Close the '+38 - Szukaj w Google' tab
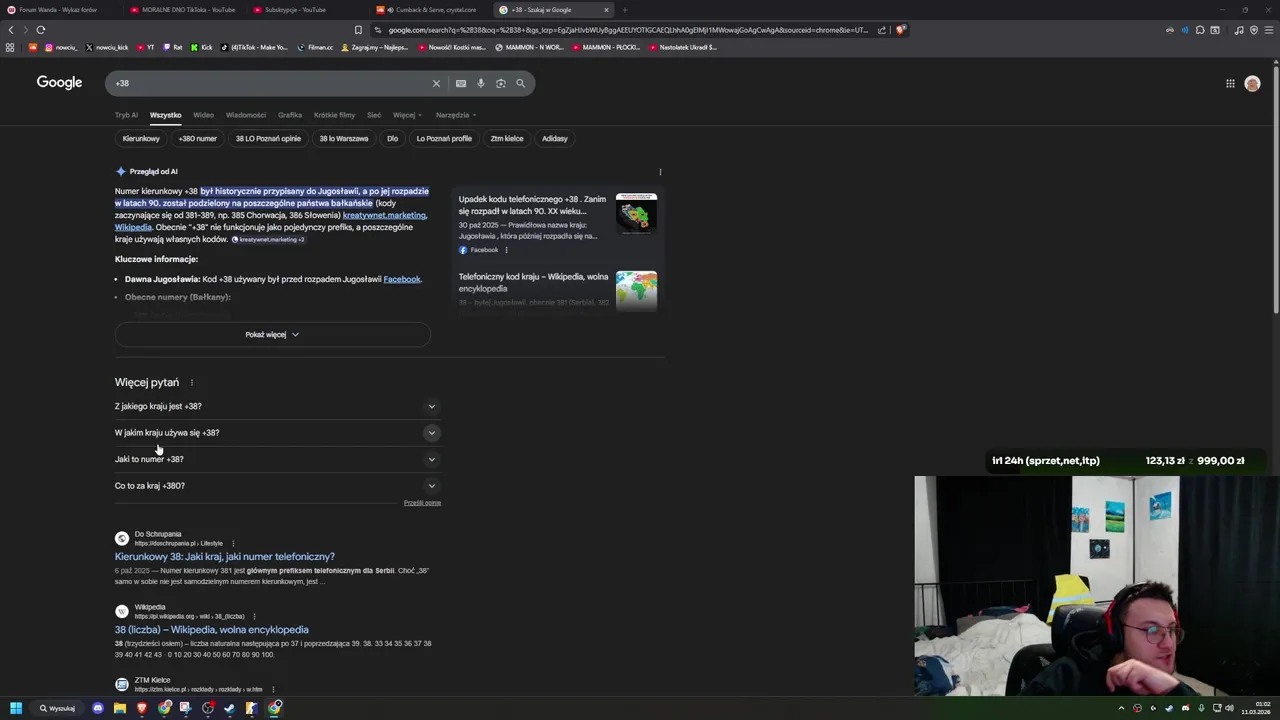 pos(605,10)
